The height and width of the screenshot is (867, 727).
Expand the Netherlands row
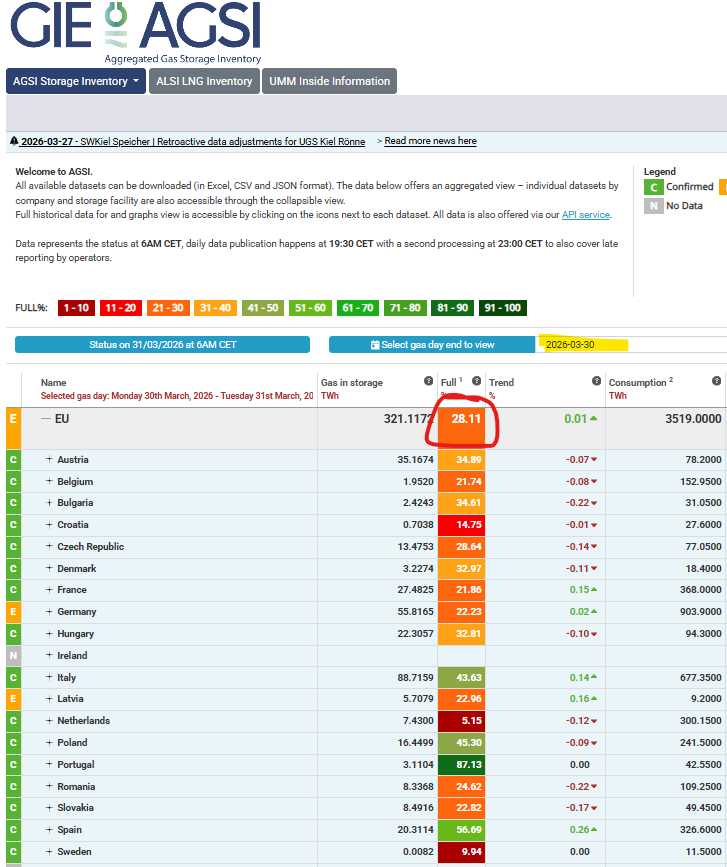coord(49,720)
